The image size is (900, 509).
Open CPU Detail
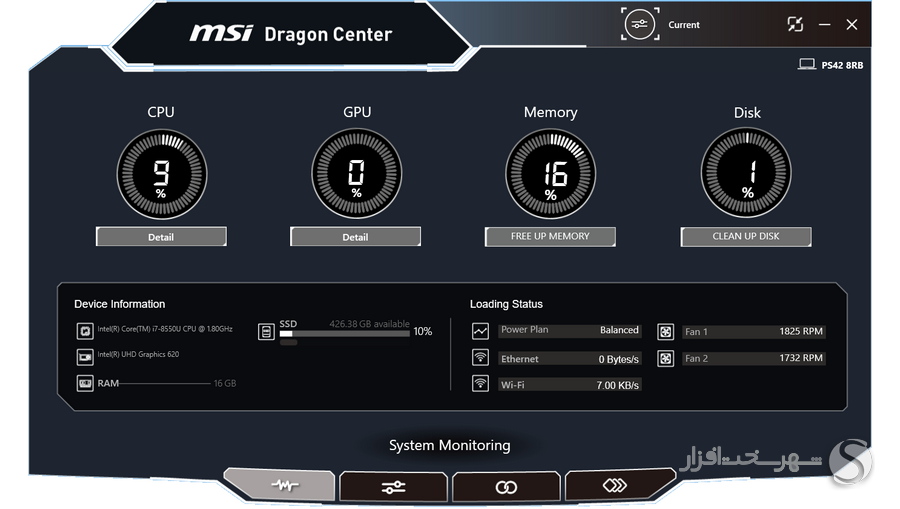click(x=161, y=236)
